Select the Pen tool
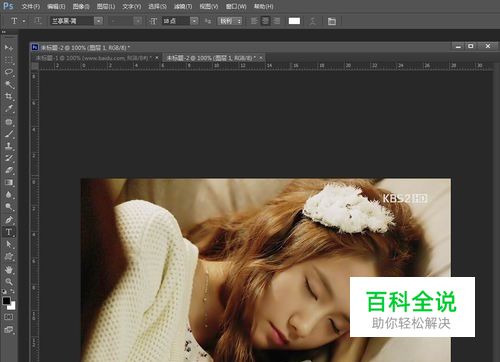 [9, 220]
